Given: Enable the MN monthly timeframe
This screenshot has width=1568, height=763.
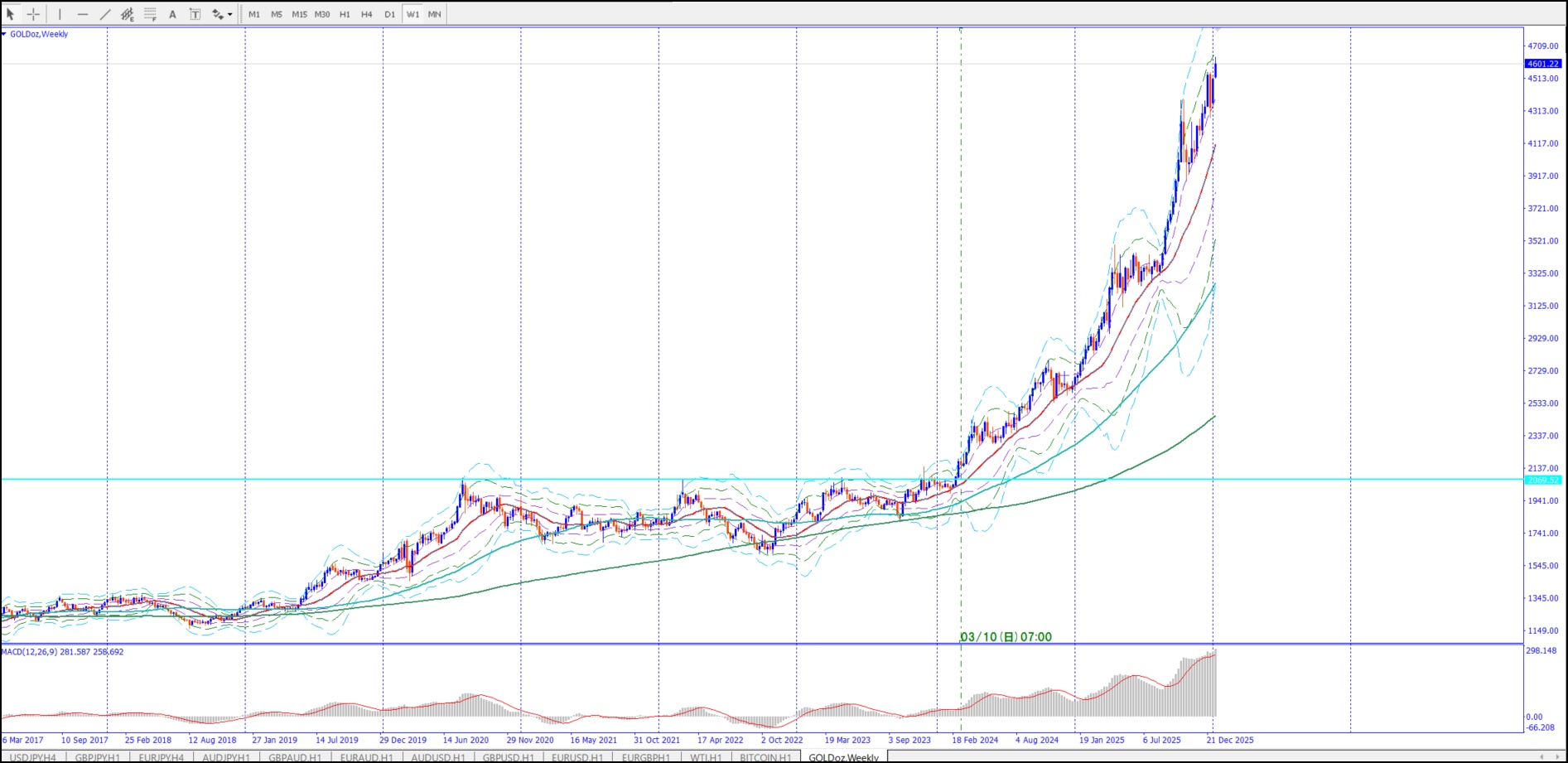Looking at the screenshot, I should (434, 14).
